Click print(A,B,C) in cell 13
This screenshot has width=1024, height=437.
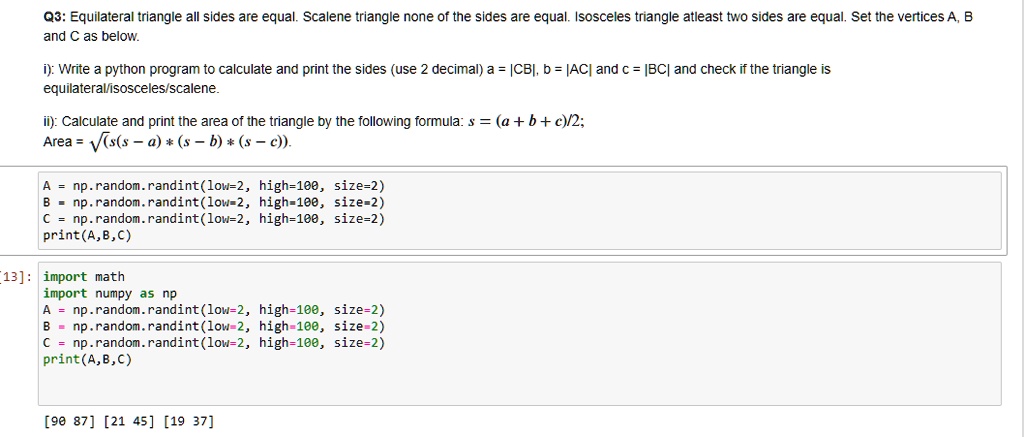click(x=88, y=359)
